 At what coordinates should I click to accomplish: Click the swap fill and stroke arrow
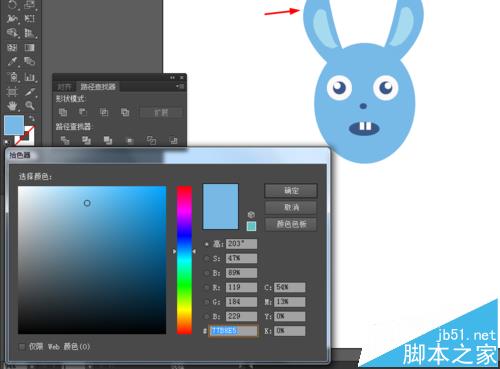pos(32,118)
